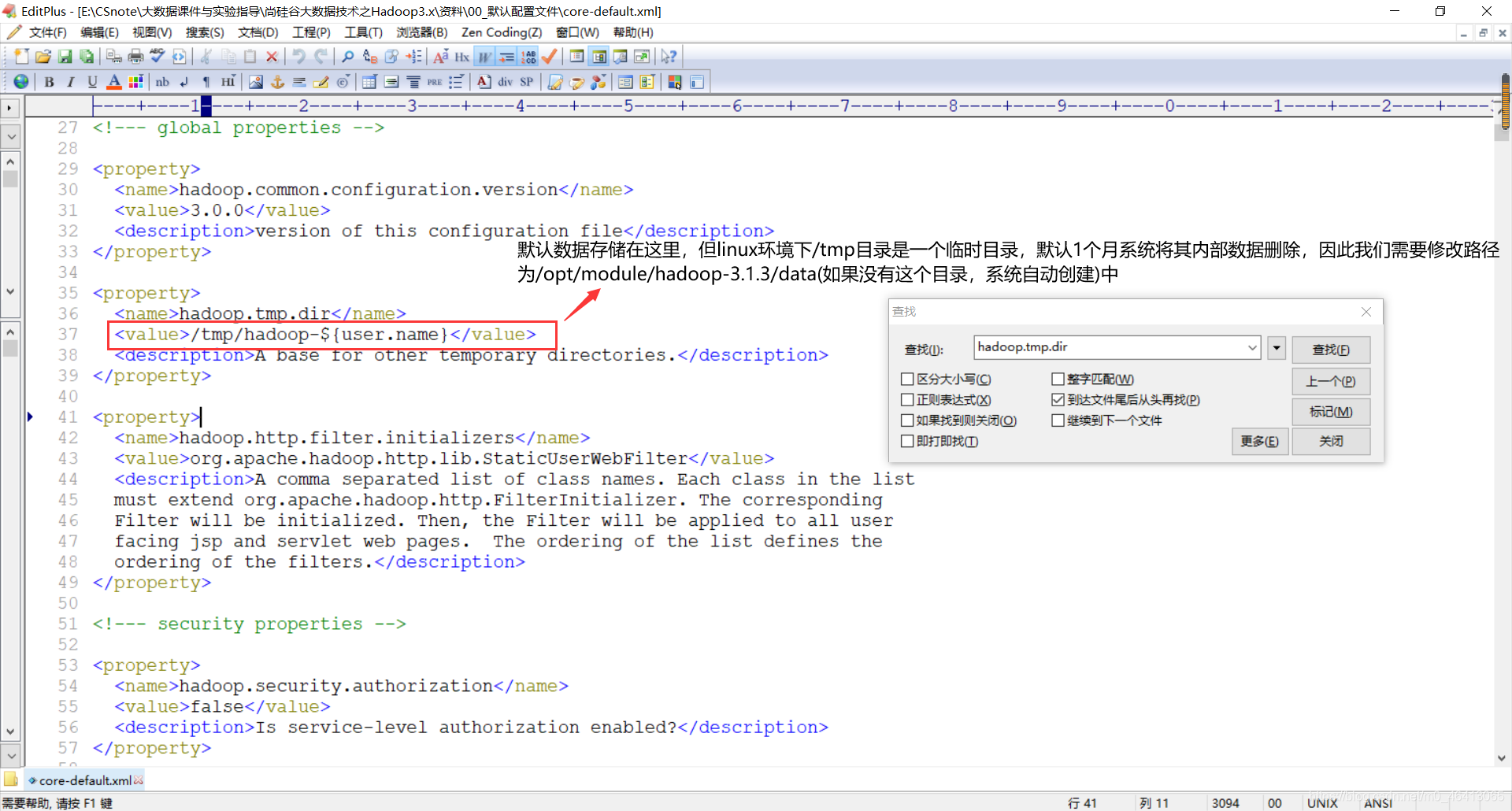Click the 关闭 close button
The image size is (1512, 811).
click(x=1331, y=441)
